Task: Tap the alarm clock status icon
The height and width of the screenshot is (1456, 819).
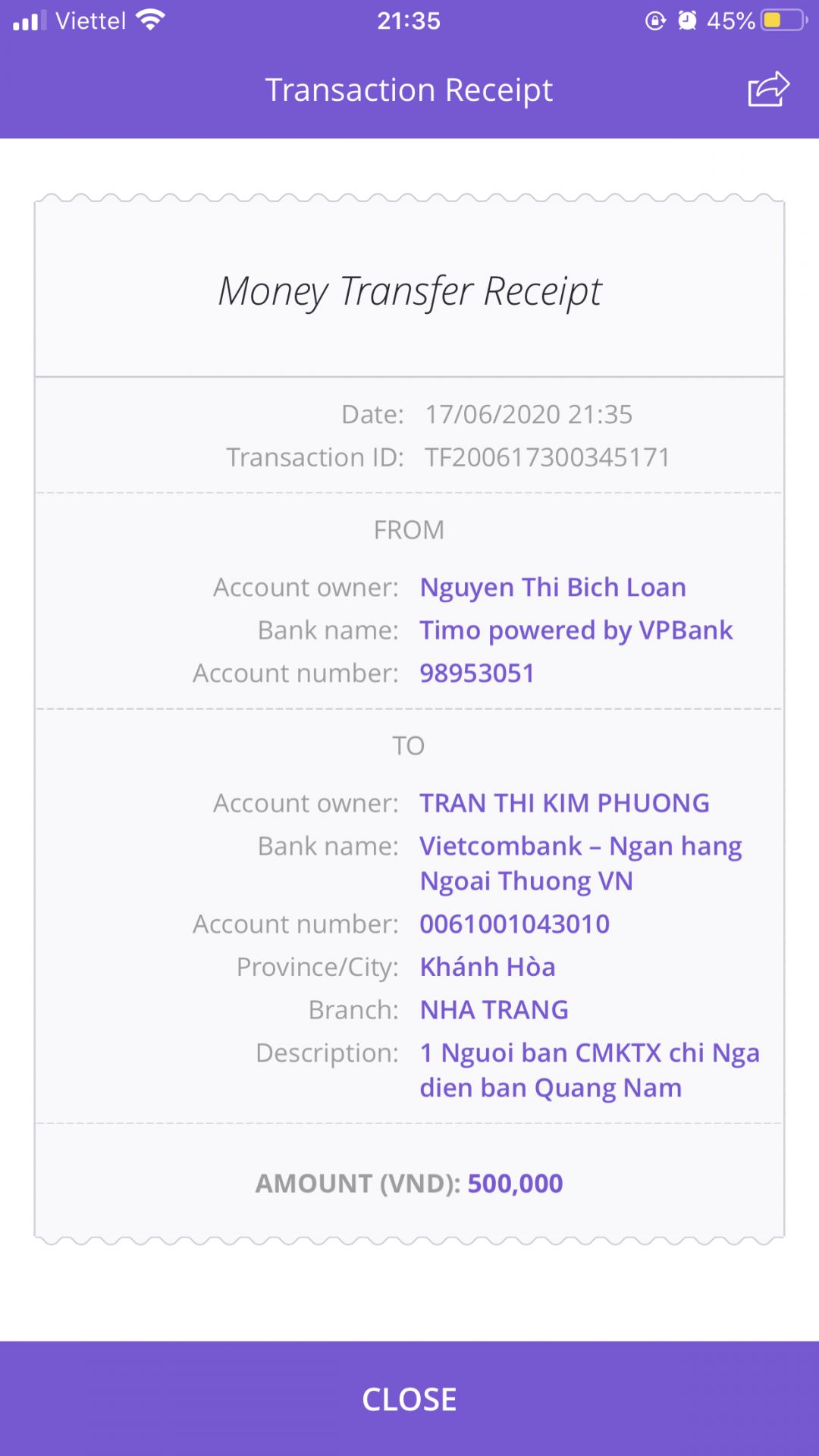Action: tap(687, 20)
